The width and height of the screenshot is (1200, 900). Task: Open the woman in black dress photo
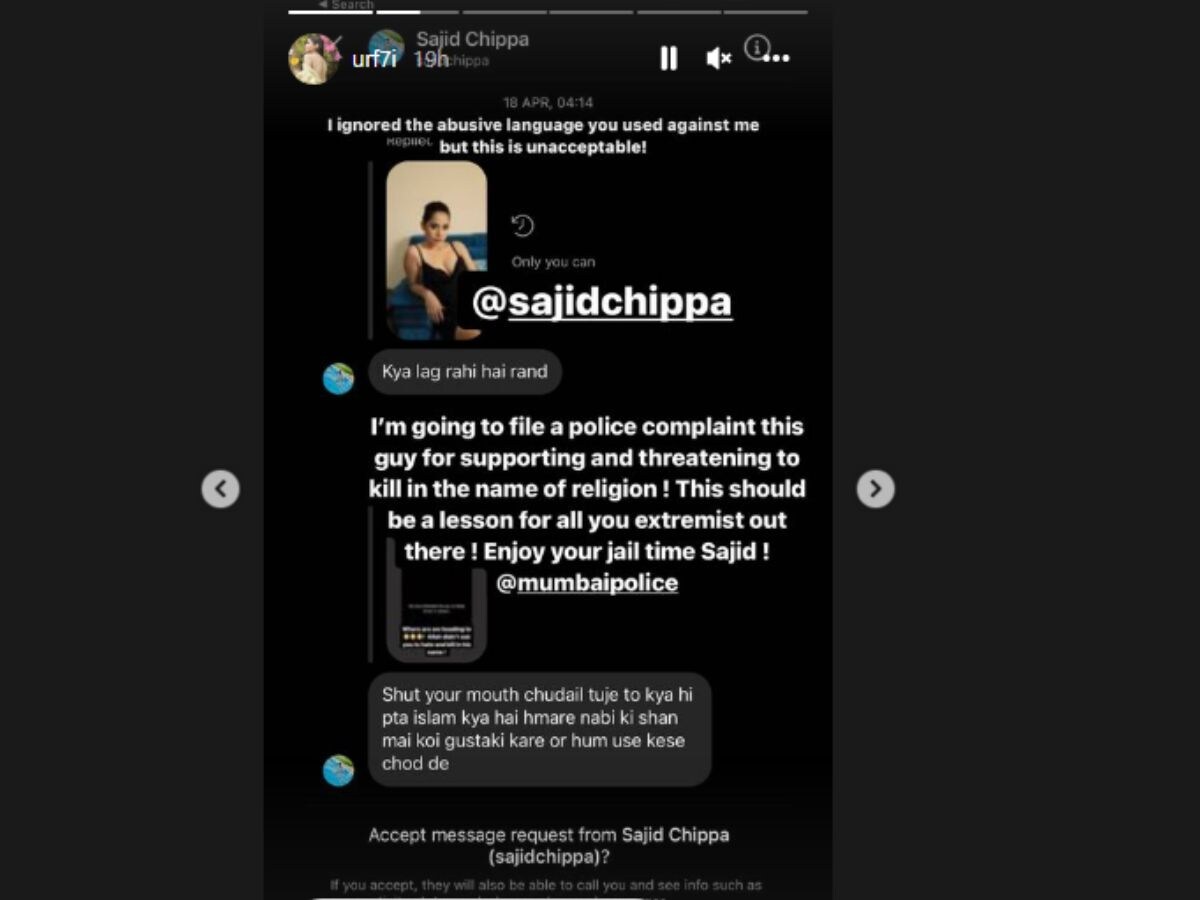tap(436, 251)
